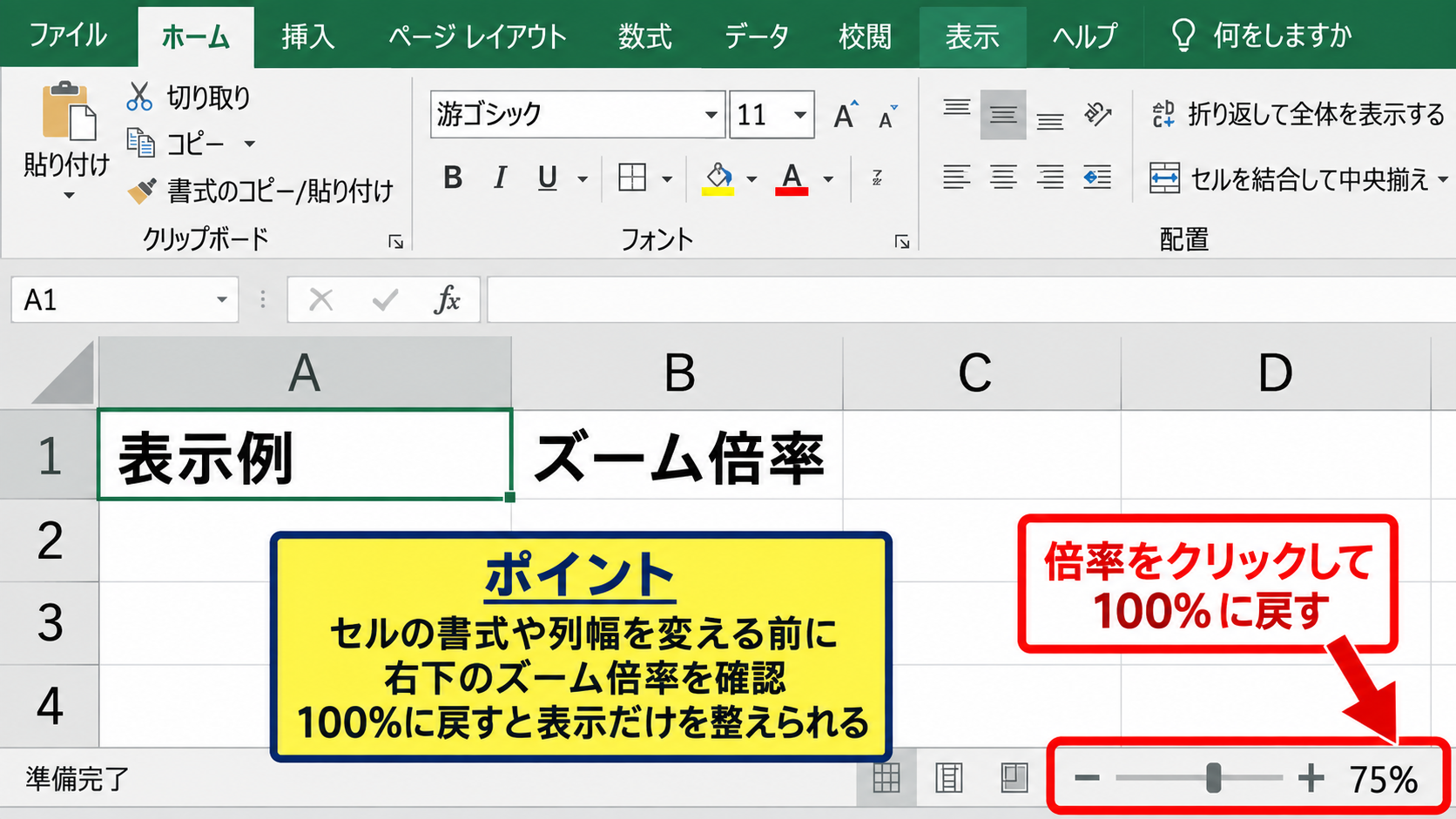Click the formula bar input field
Screen dimensions: 1456x819
click(x=971, y=300)
